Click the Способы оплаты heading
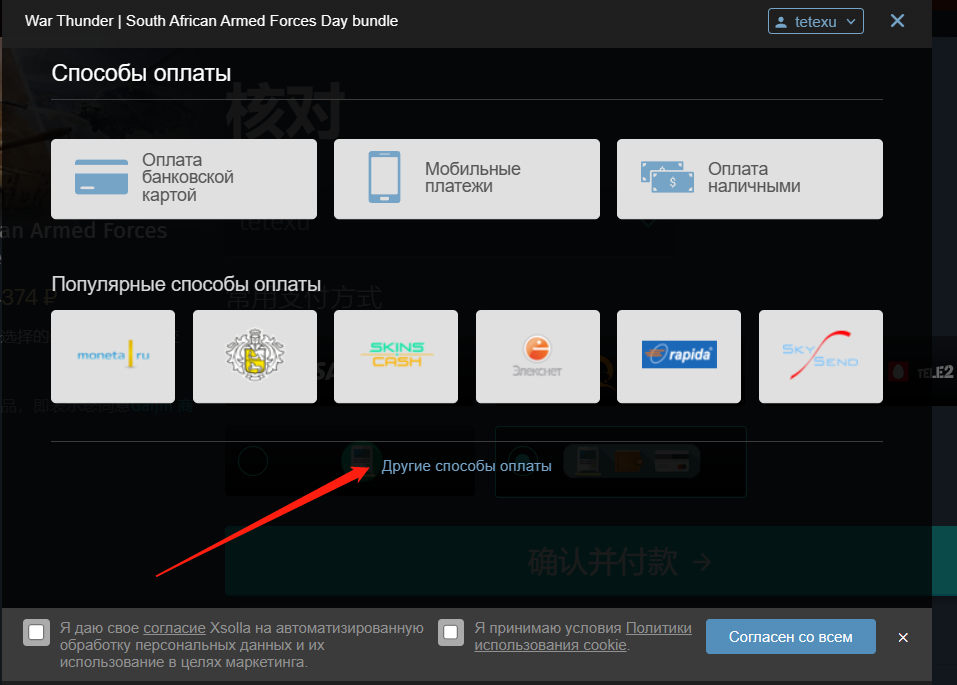 pyautogui.click(x=141, y=73)
